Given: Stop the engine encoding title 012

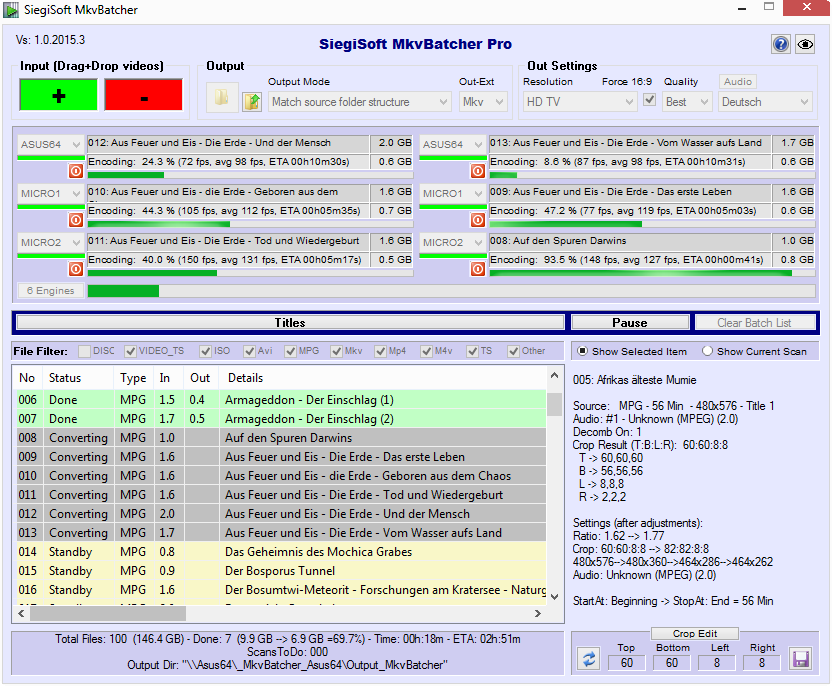Looking at the screenshot, I should click(x=76, y=171).
